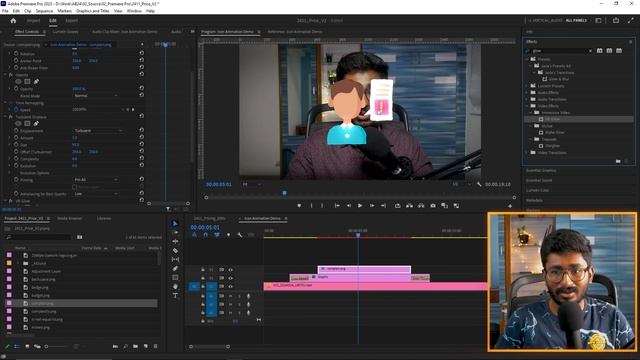Toggle animation stopwatch for Anchor Point

point(16,60)
